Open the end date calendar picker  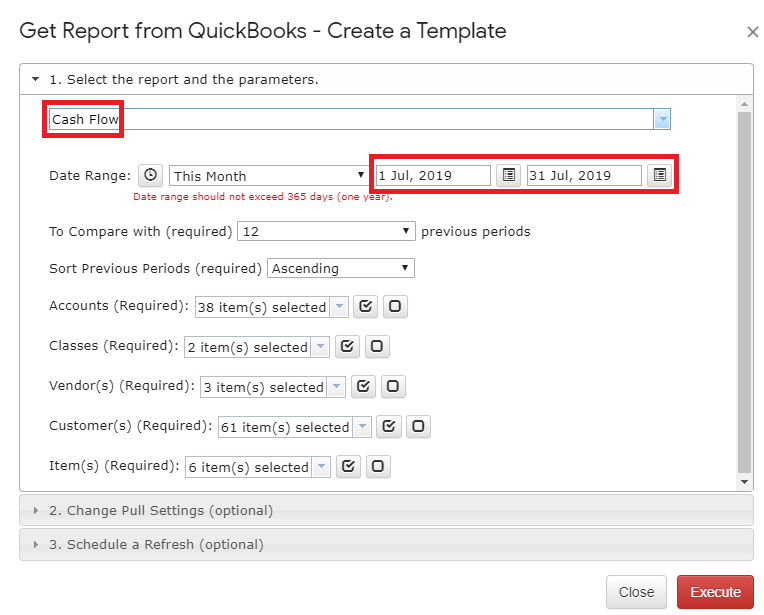click(x=659, y=175)
